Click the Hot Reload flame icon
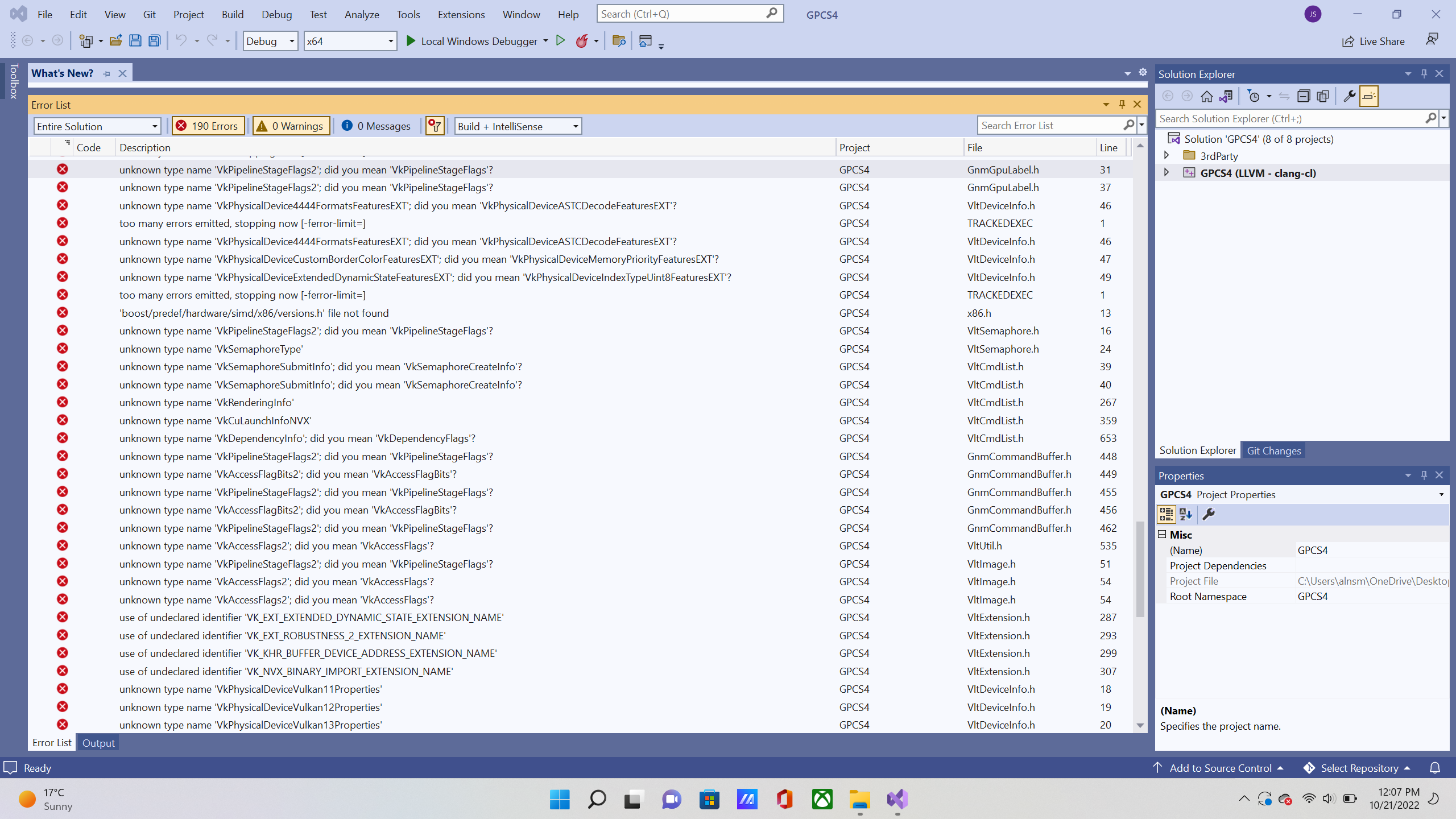 [581, 41]
